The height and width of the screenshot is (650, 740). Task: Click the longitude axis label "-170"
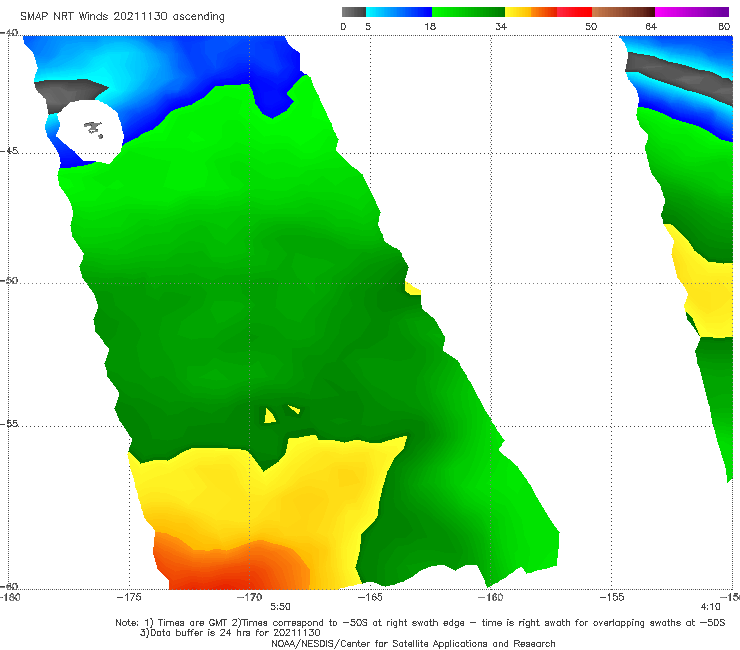point(249,597)
